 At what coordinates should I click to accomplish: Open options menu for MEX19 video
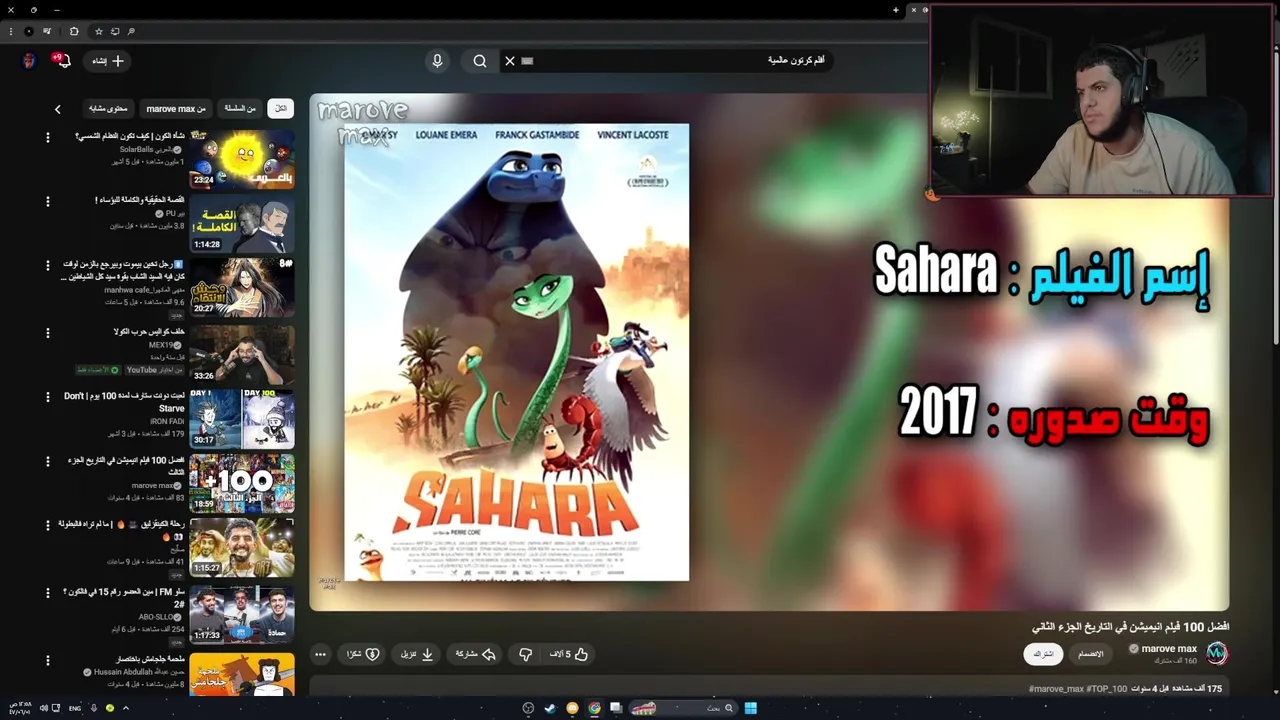tap(47, 332)
